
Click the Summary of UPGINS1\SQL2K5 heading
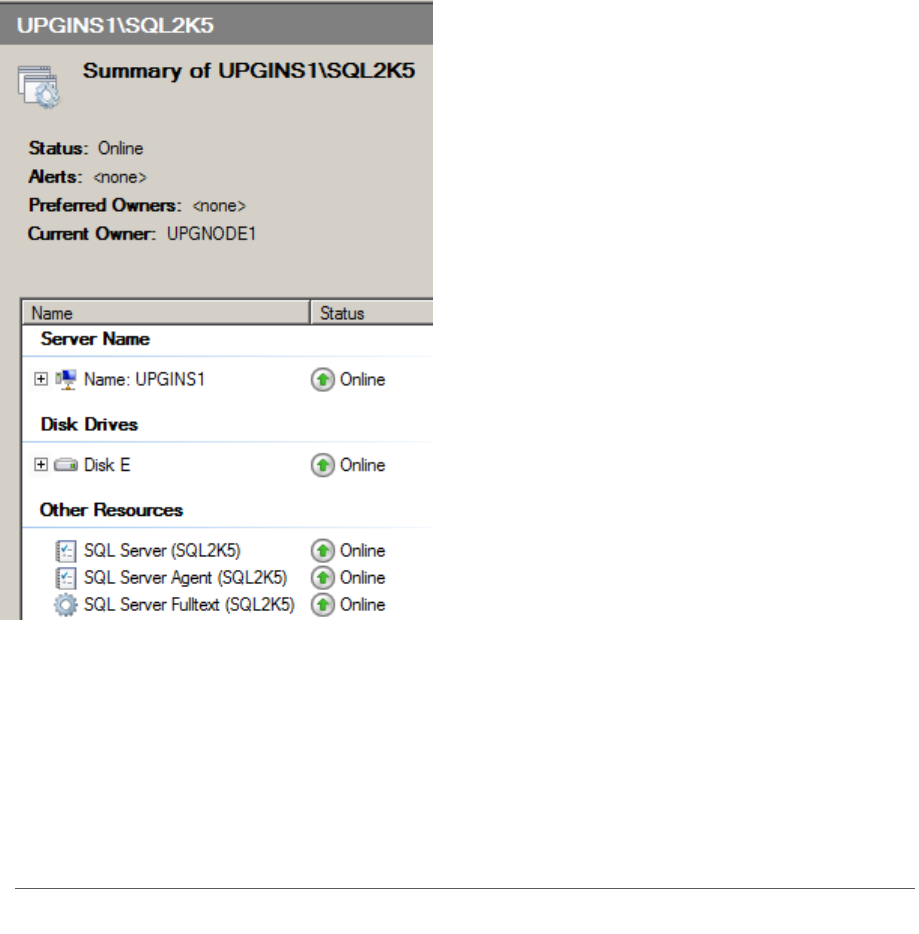[249, 71]
